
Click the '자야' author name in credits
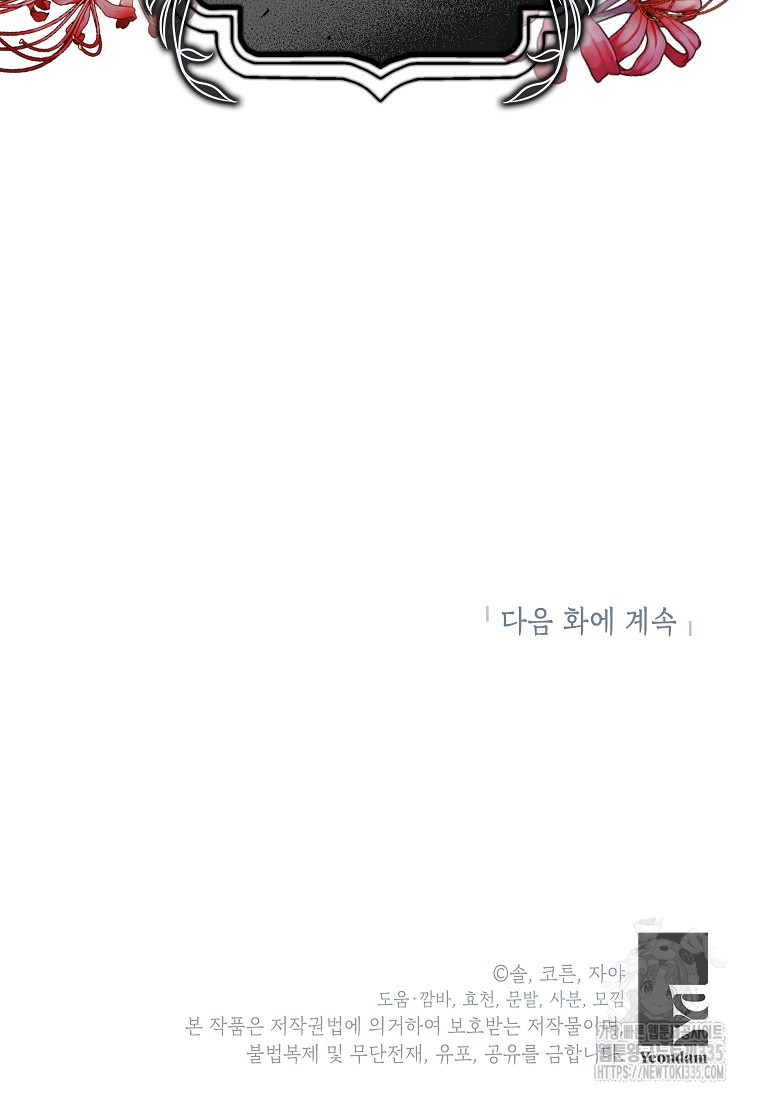coord(606,973)
